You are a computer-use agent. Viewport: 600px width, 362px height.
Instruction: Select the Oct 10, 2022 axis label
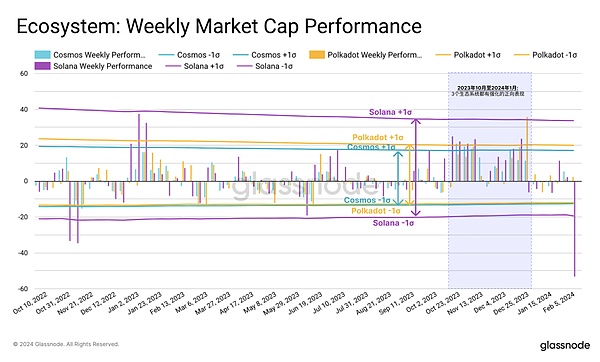[30, 303]
